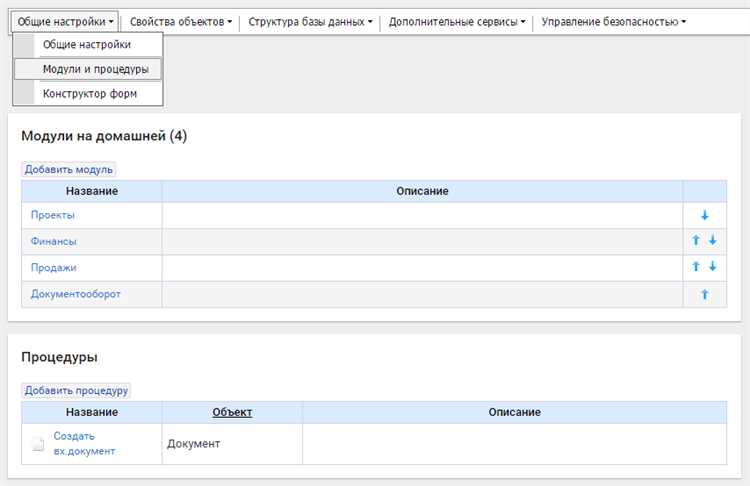Move the Финансы module up
This screenshot has height=486, width=750.
tap(696, 240)
